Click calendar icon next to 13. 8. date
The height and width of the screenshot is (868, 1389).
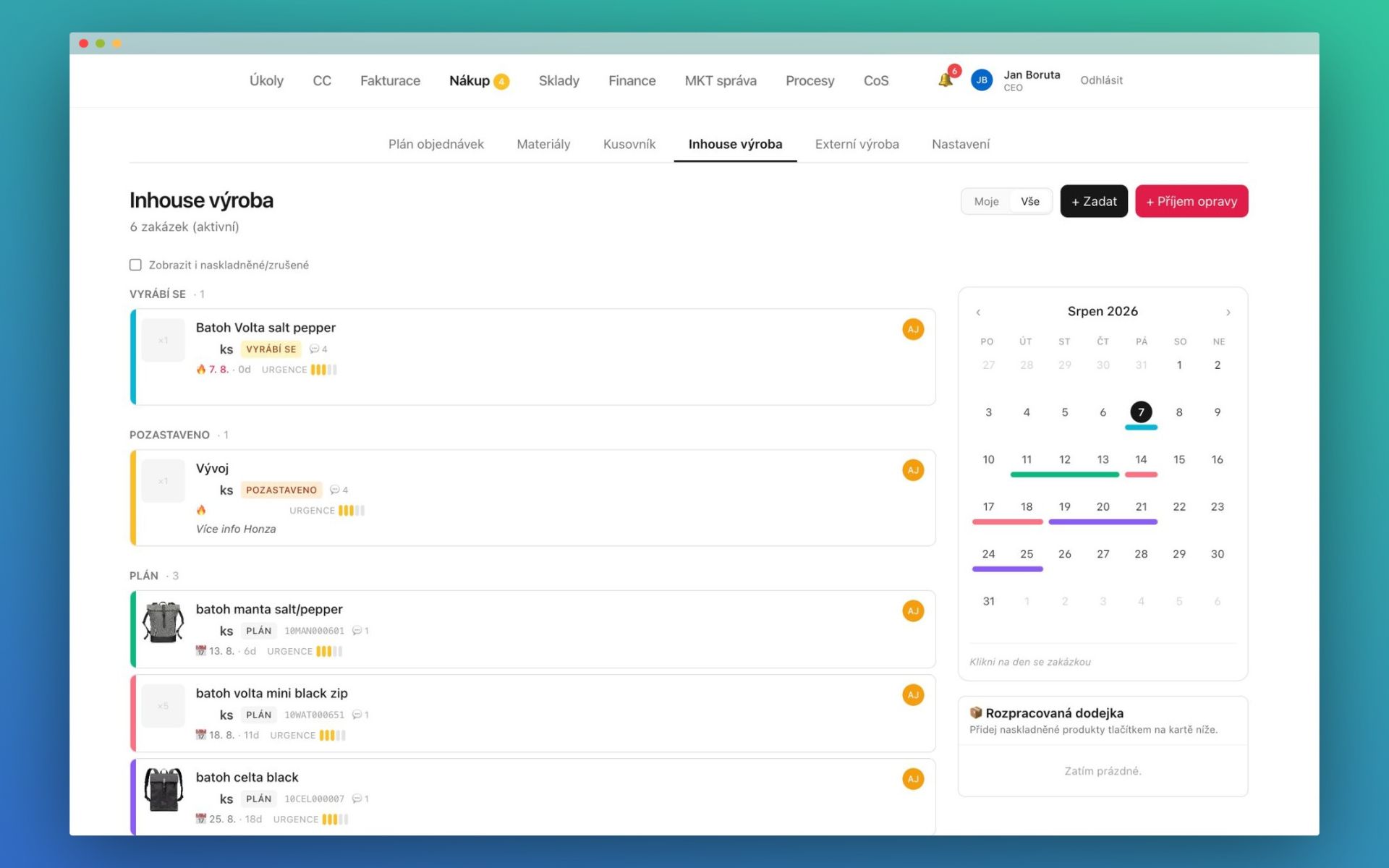201,651
